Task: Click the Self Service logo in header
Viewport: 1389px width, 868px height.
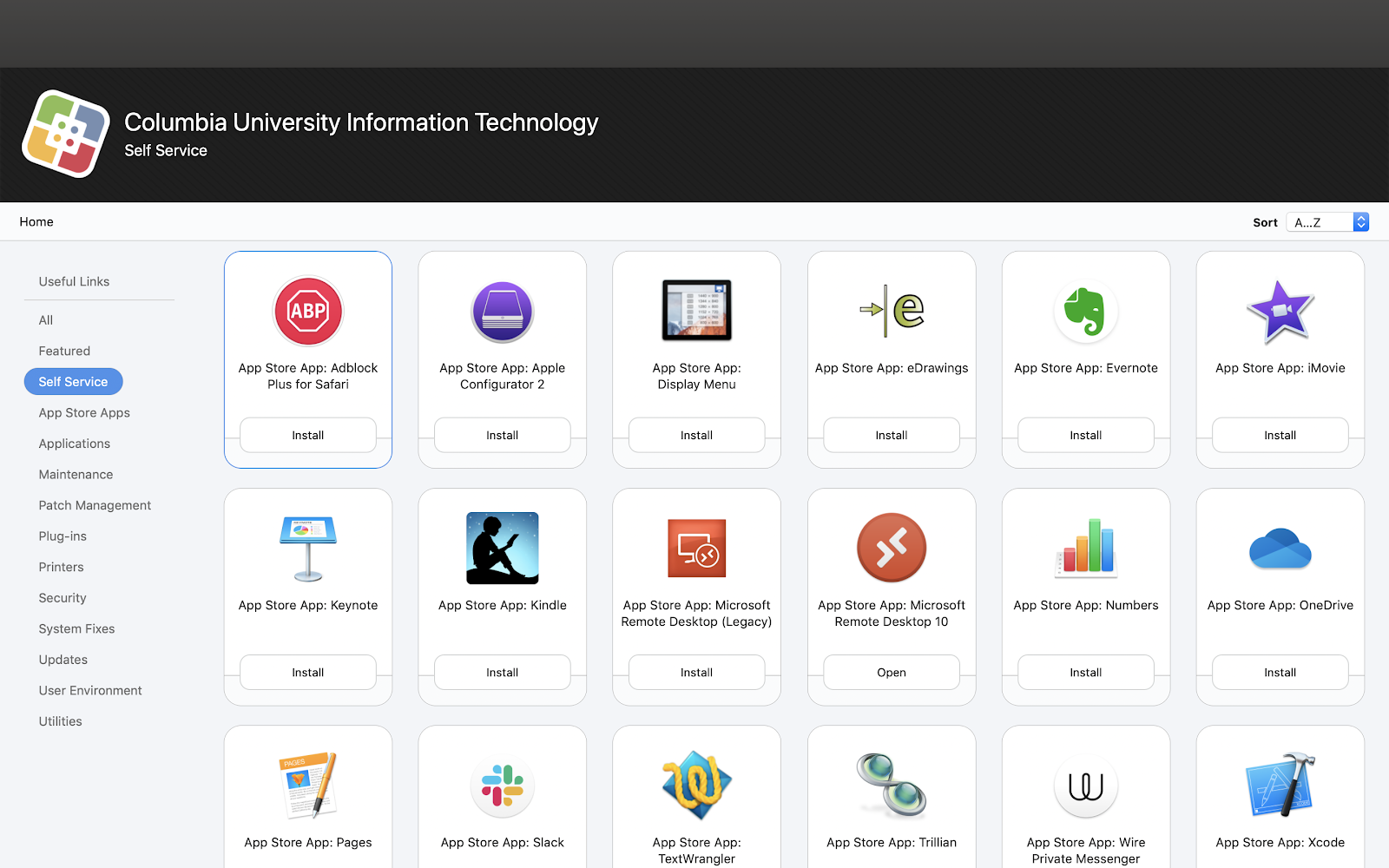Action: click(66, 134)
